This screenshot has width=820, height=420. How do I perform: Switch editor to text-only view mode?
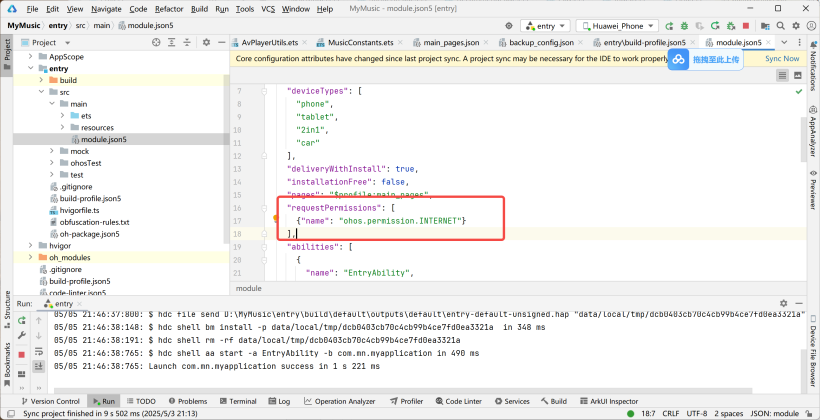[x=782, y=76]
